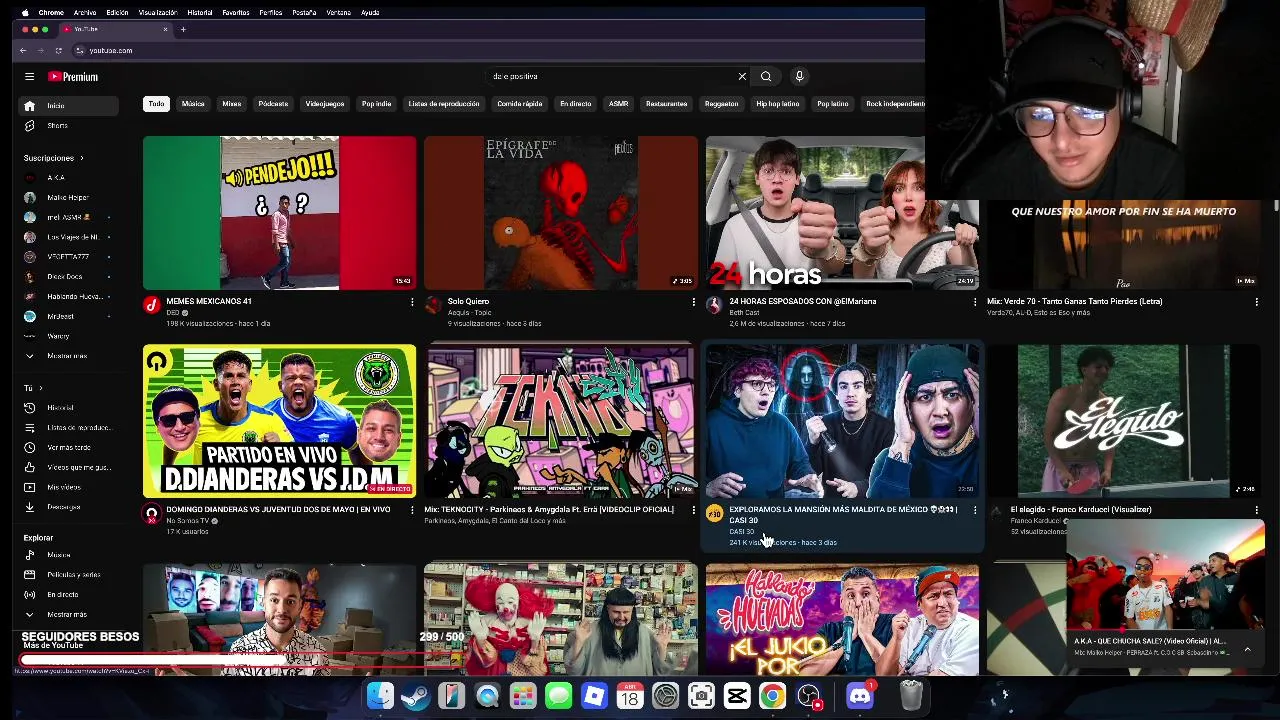The image size is (1280, 720).
Task: Select the ASMR filter chip
Action: [x=619, y=104]
